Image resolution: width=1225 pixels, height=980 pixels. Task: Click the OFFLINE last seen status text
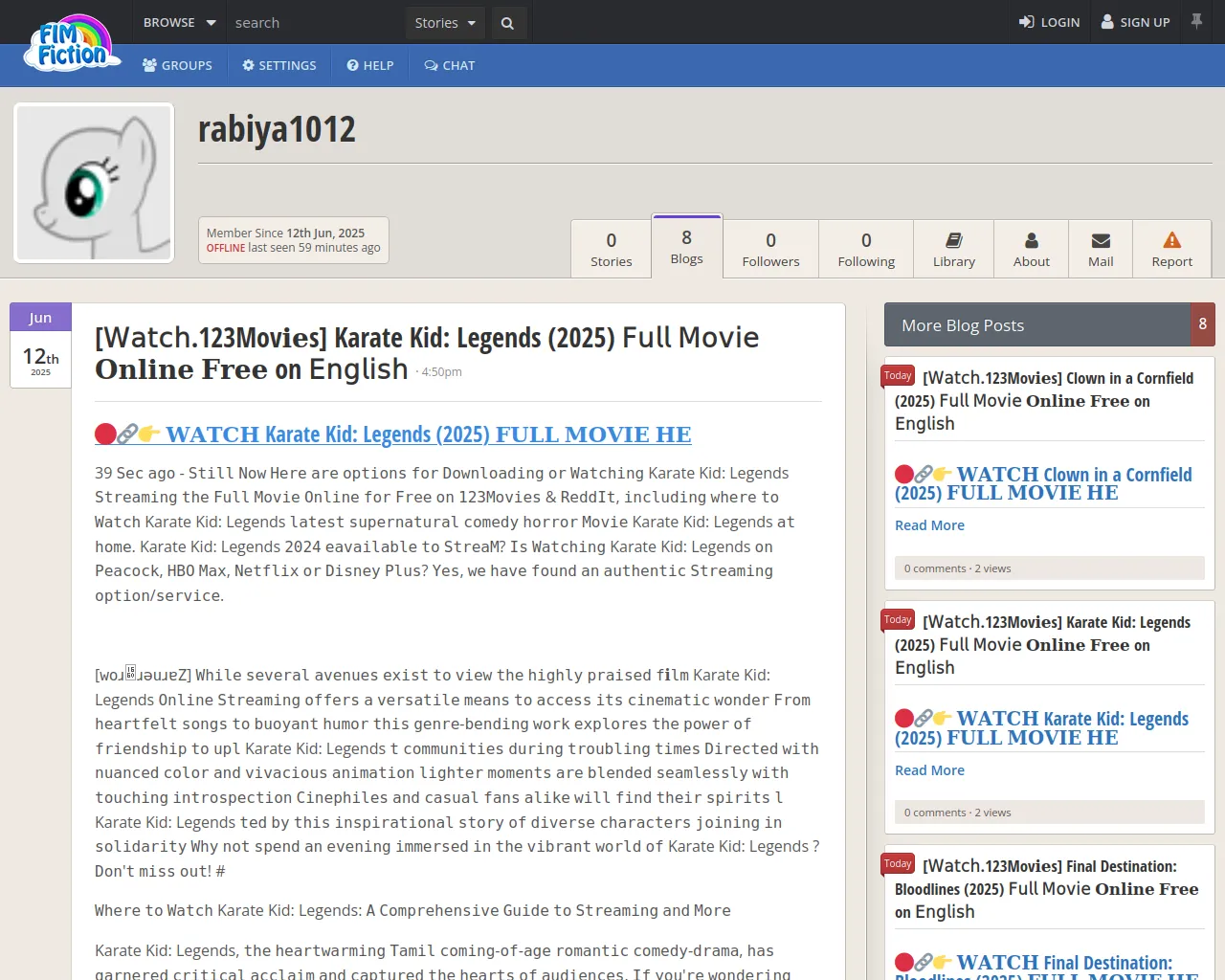click(x=293, y=248)
